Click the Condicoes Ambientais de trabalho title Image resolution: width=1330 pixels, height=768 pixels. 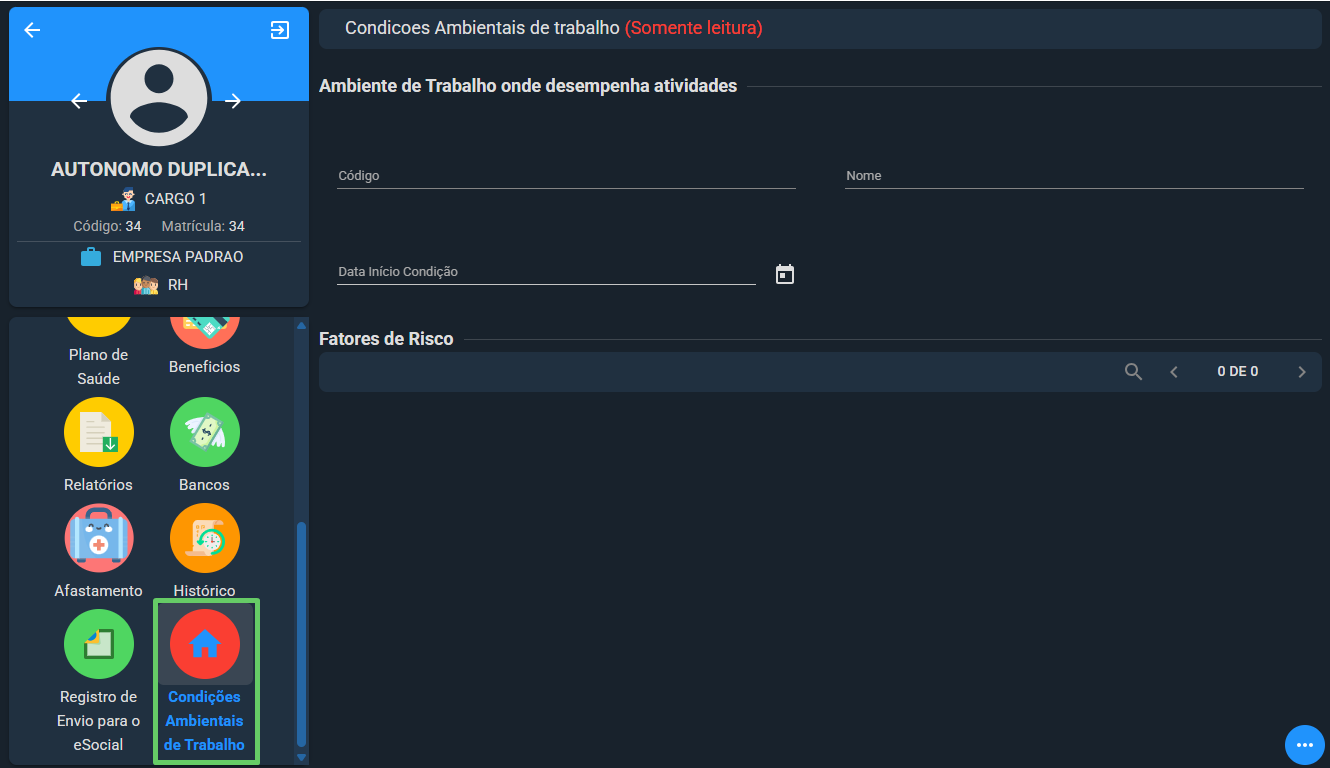[483, 29]
